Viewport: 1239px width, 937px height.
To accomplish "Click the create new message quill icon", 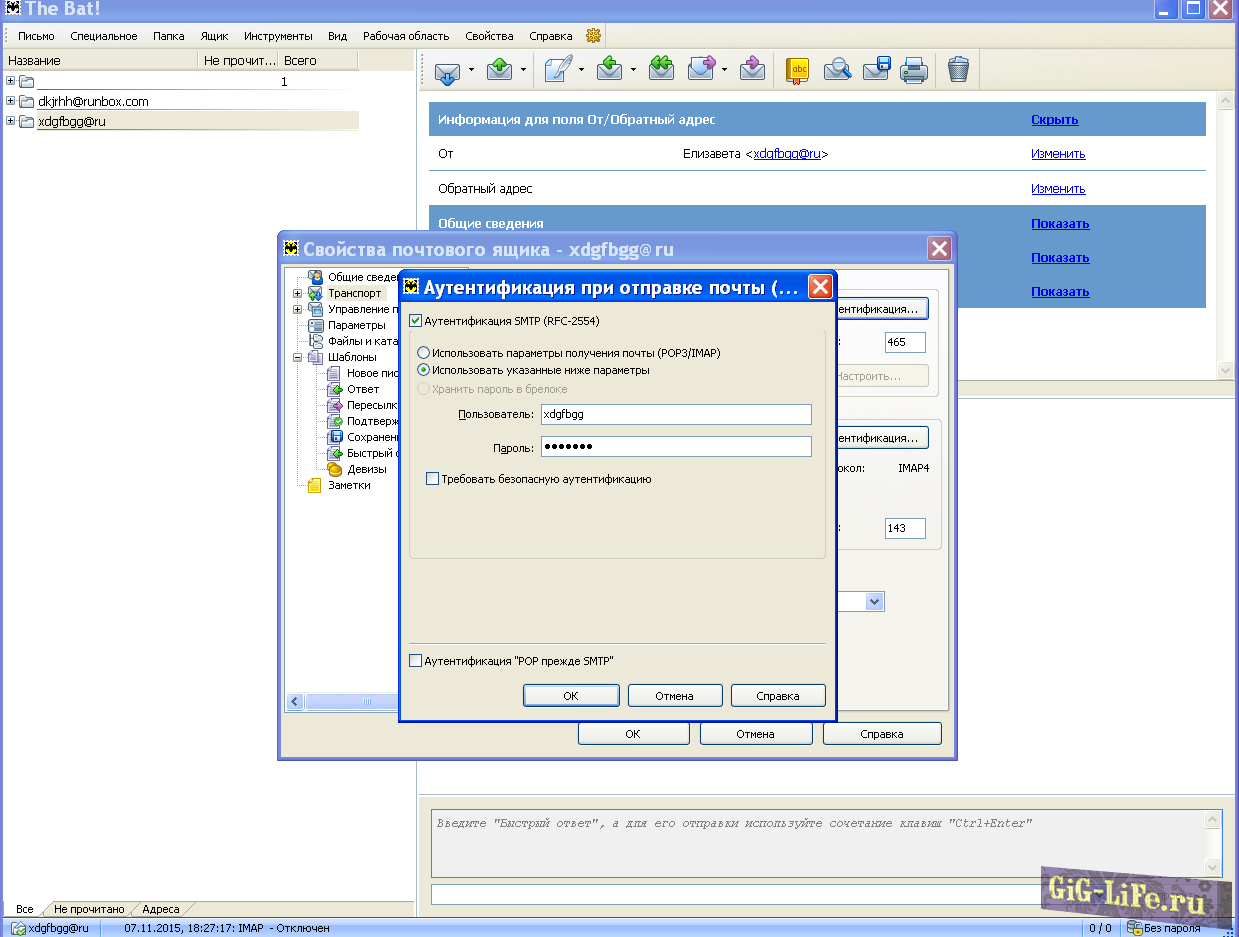I will [558, 70].
